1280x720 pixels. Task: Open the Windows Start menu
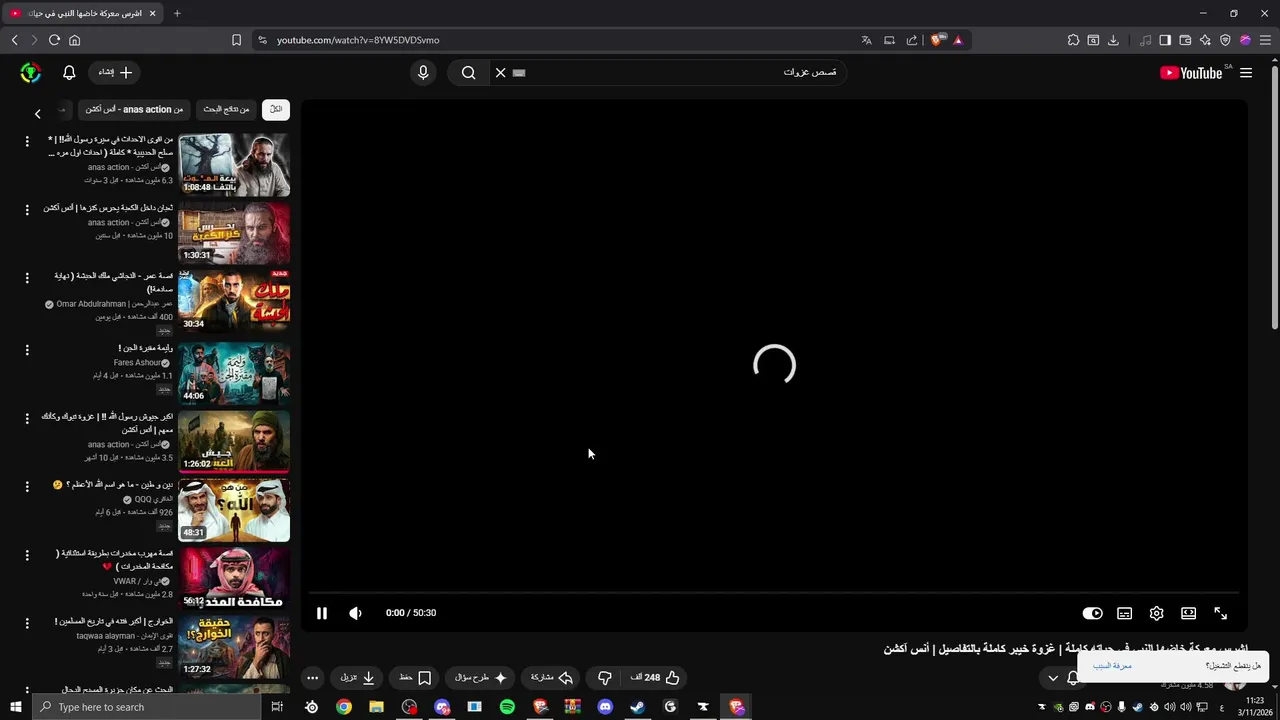[16, 707]
